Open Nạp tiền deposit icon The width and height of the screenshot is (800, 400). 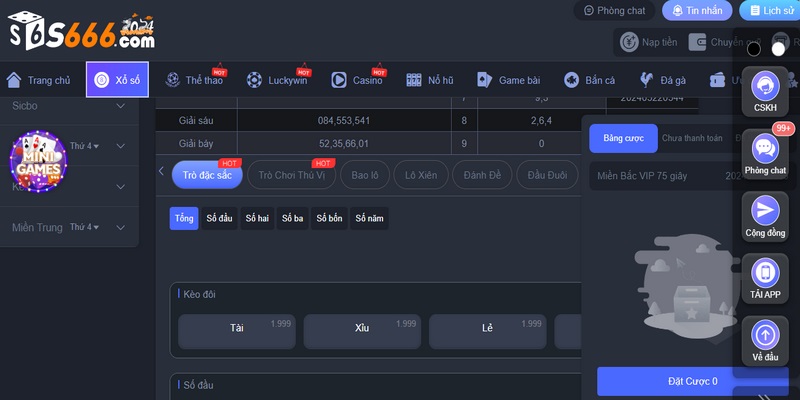pyautogui.click(x=629, y=43)
